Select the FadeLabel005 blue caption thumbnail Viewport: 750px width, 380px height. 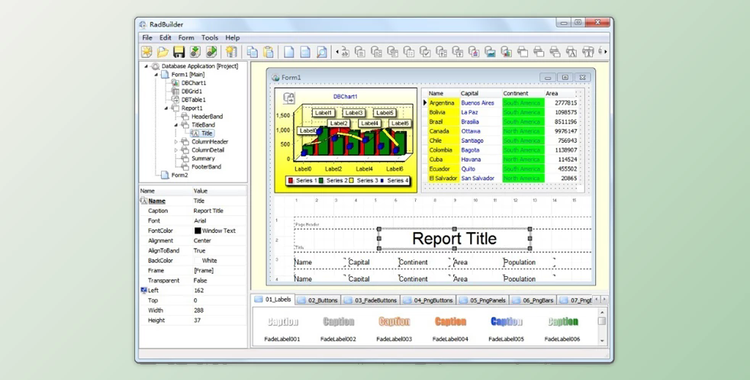click(507, 322)
